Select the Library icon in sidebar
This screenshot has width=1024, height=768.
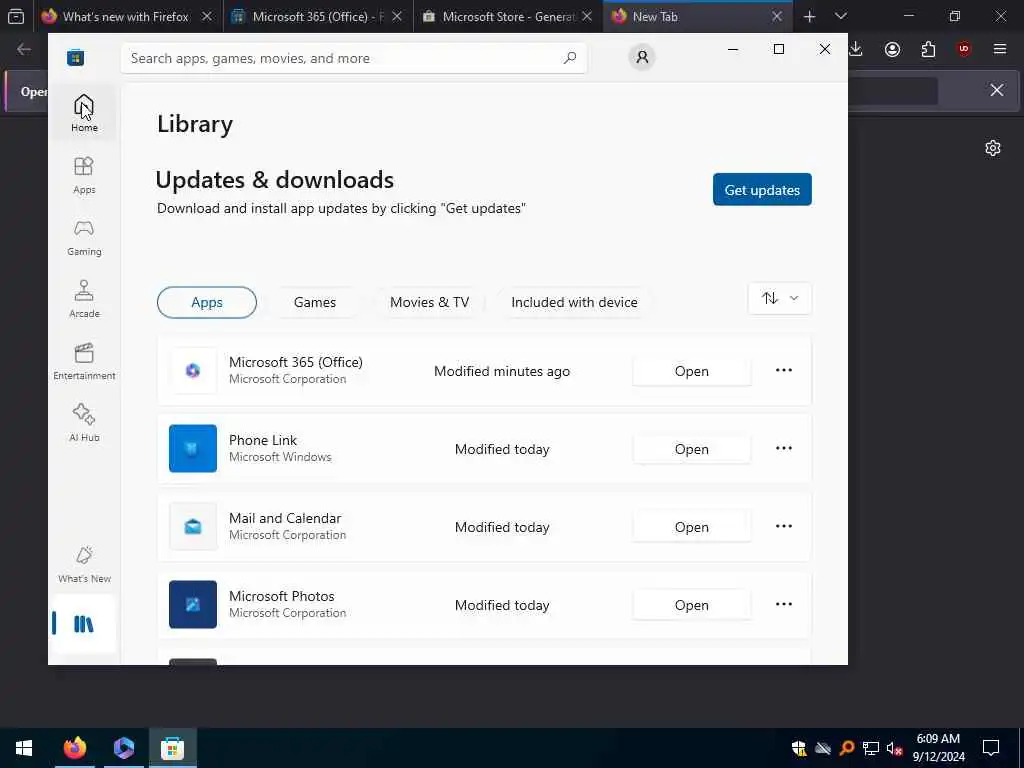coord(84,624)
